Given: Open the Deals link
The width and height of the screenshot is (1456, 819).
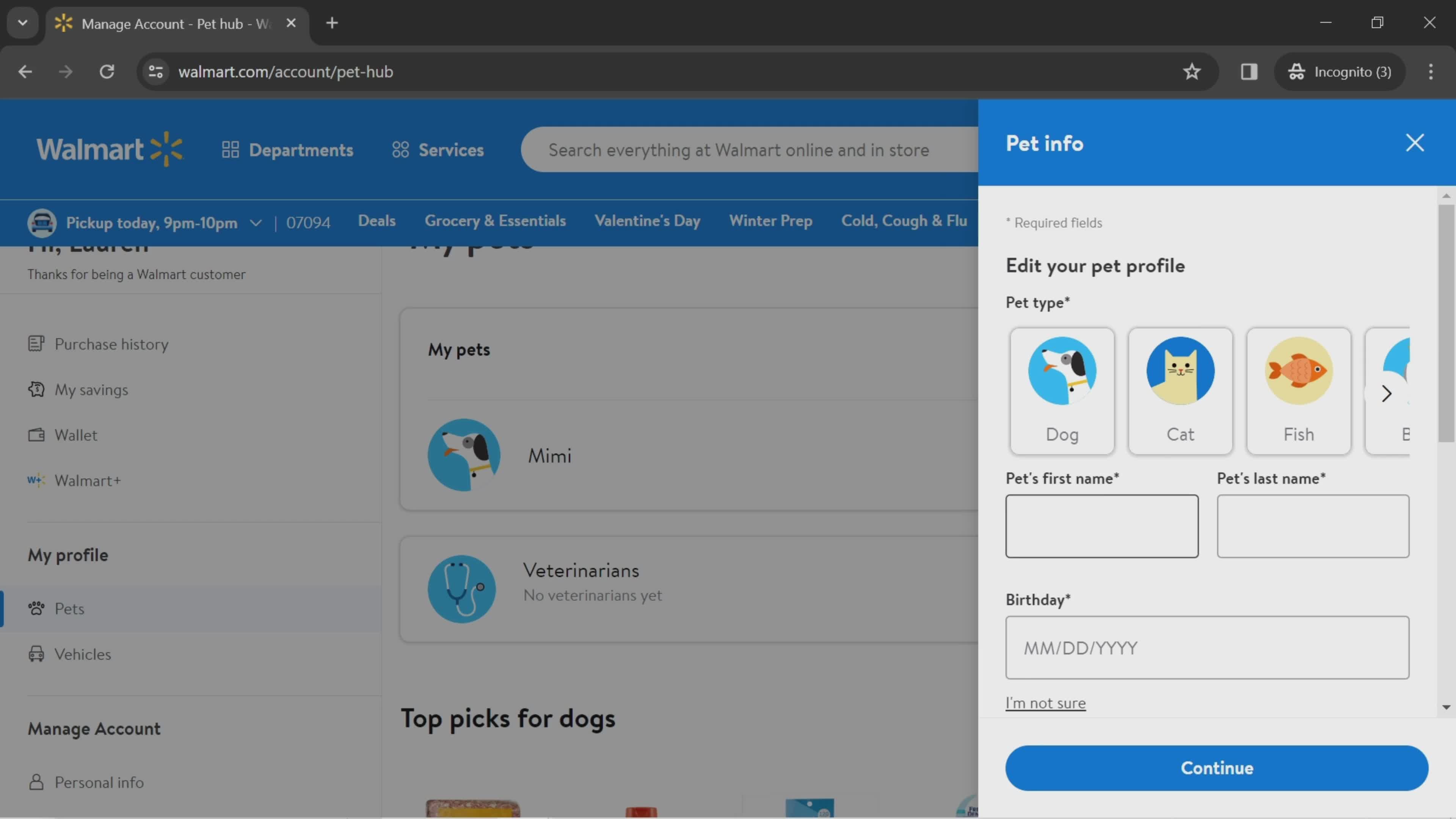Looking at the screenshot, I should [377, 221].
